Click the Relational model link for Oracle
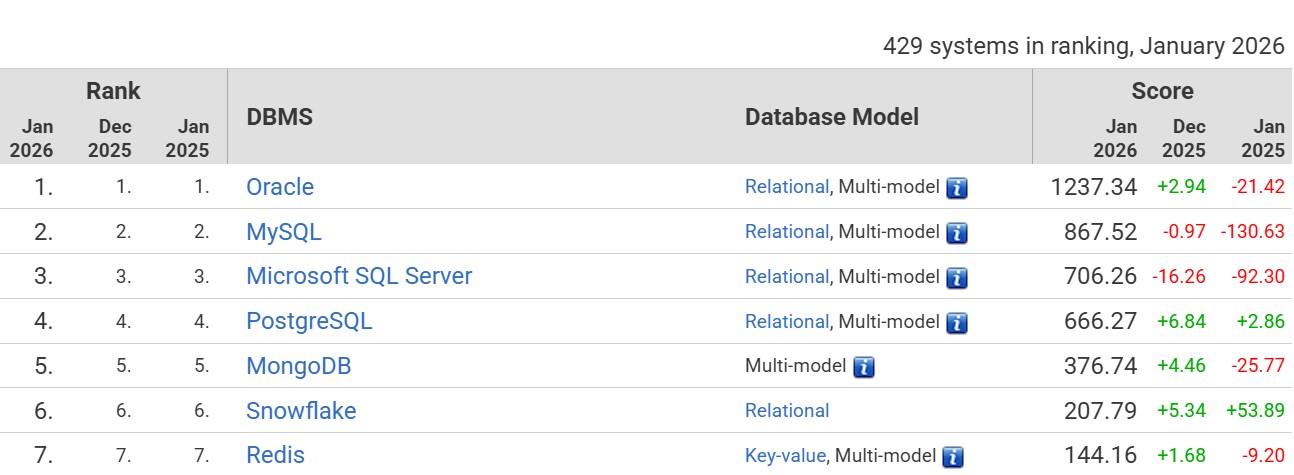The width and height of the screenshot is (1294, 475). pos(786,187)
